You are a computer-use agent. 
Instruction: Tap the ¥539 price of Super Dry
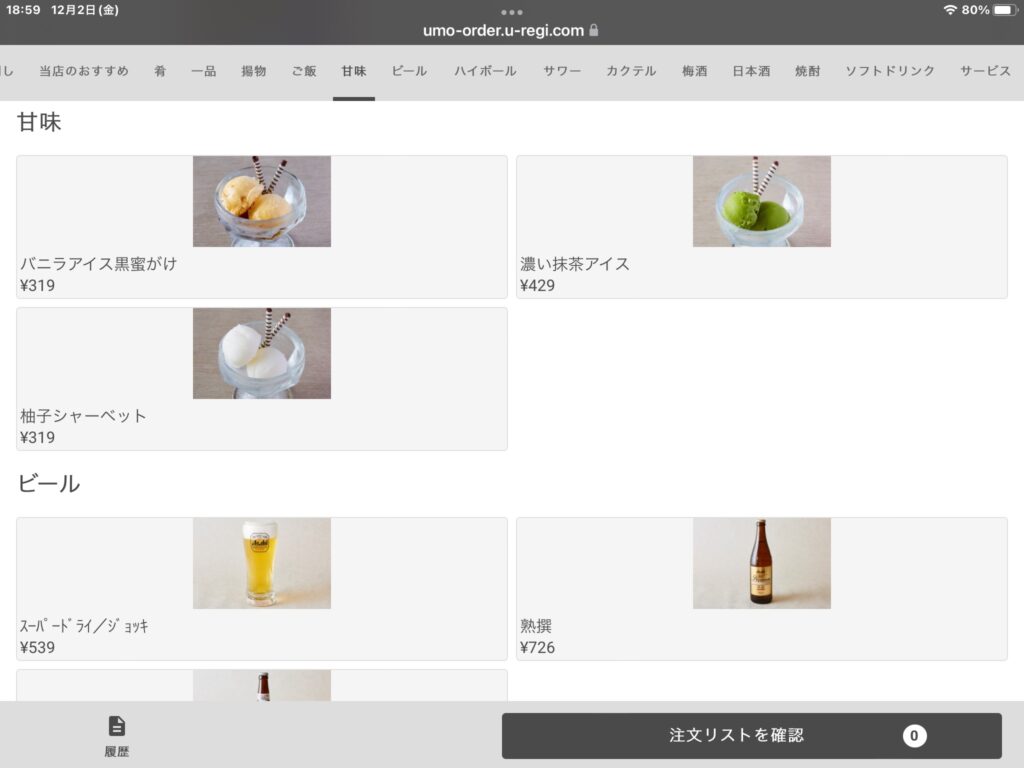[37, 648]
